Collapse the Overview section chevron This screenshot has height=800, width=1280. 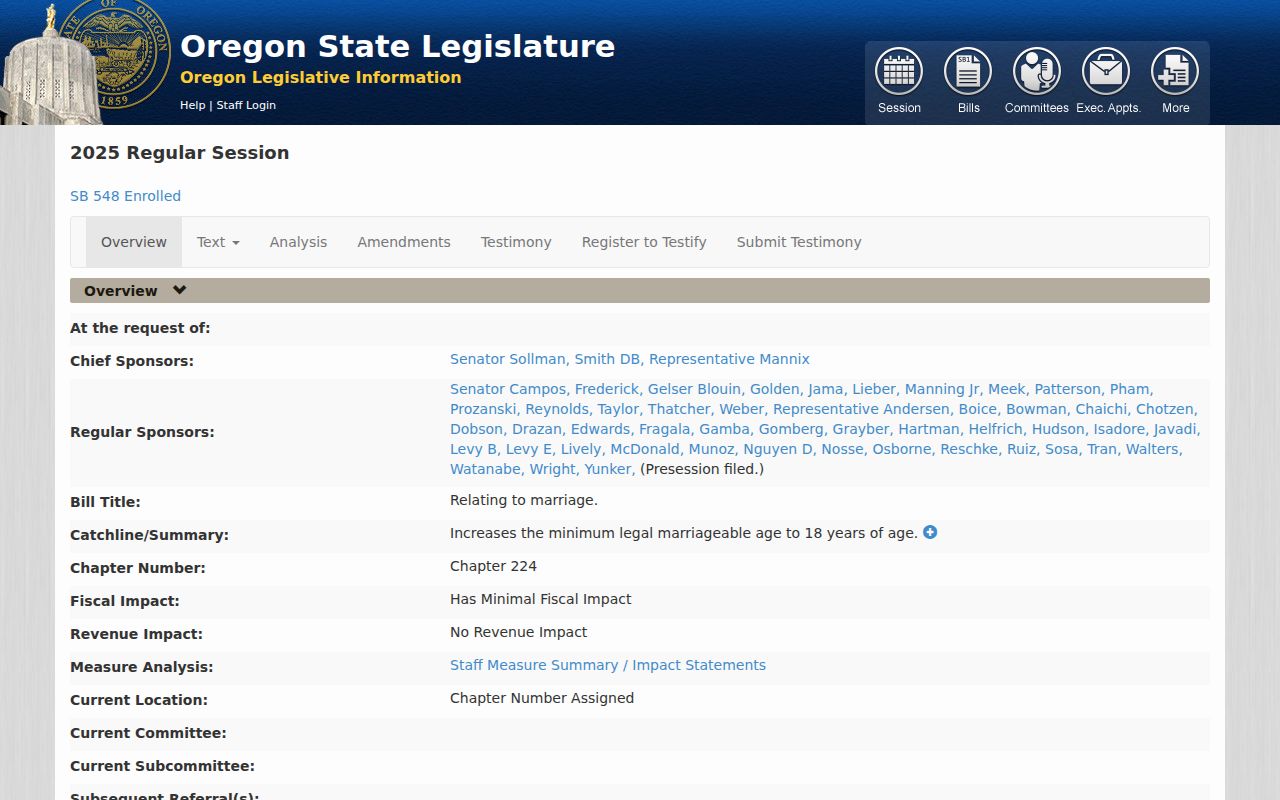179,290
